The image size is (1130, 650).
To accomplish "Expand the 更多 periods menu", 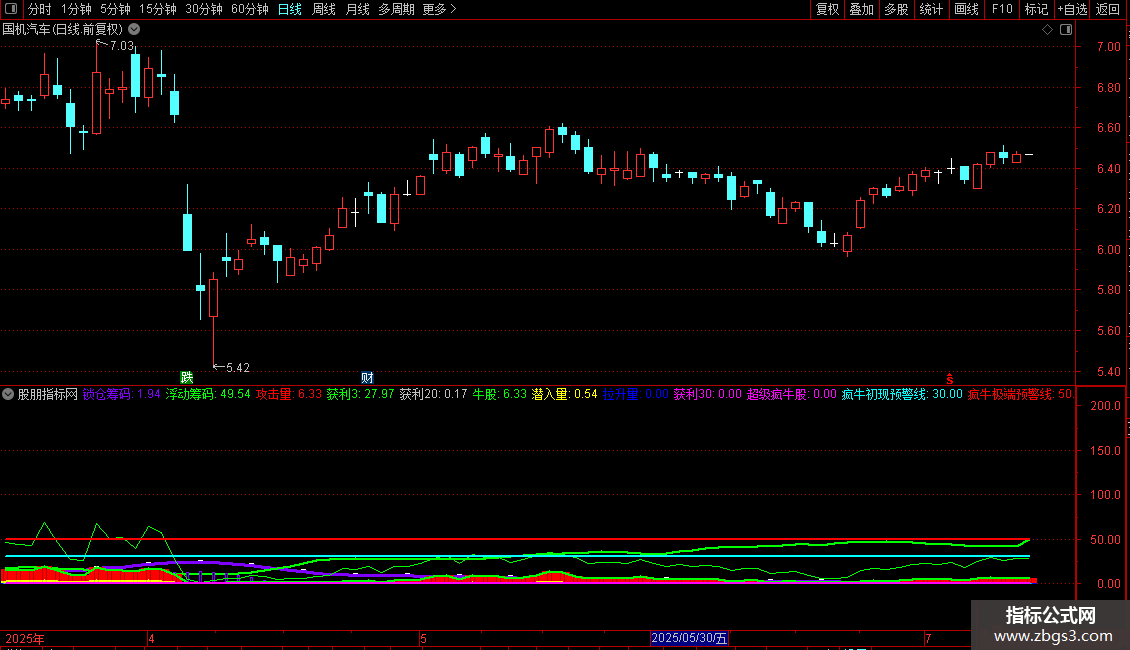I will [x=439, y=9].
